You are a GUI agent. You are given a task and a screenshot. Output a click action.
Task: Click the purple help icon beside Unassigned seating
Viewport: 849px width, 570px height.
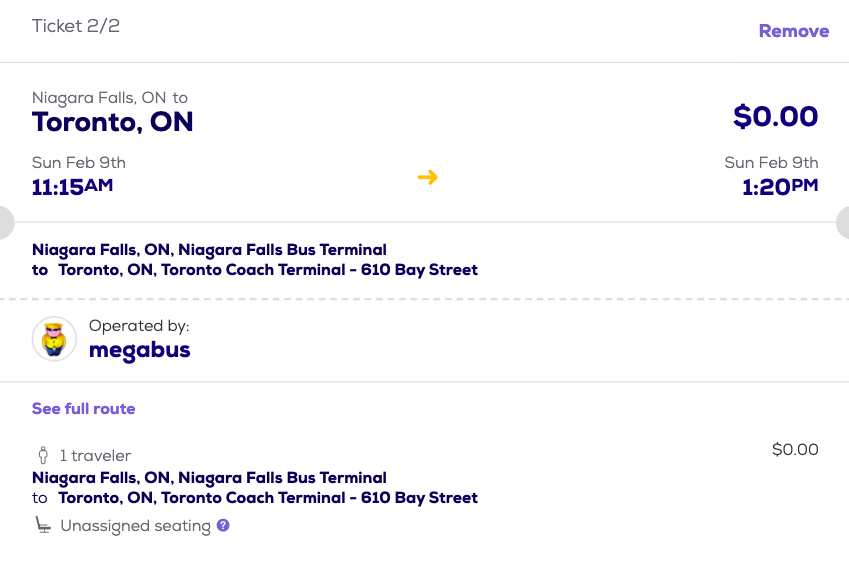click(223, 525)
